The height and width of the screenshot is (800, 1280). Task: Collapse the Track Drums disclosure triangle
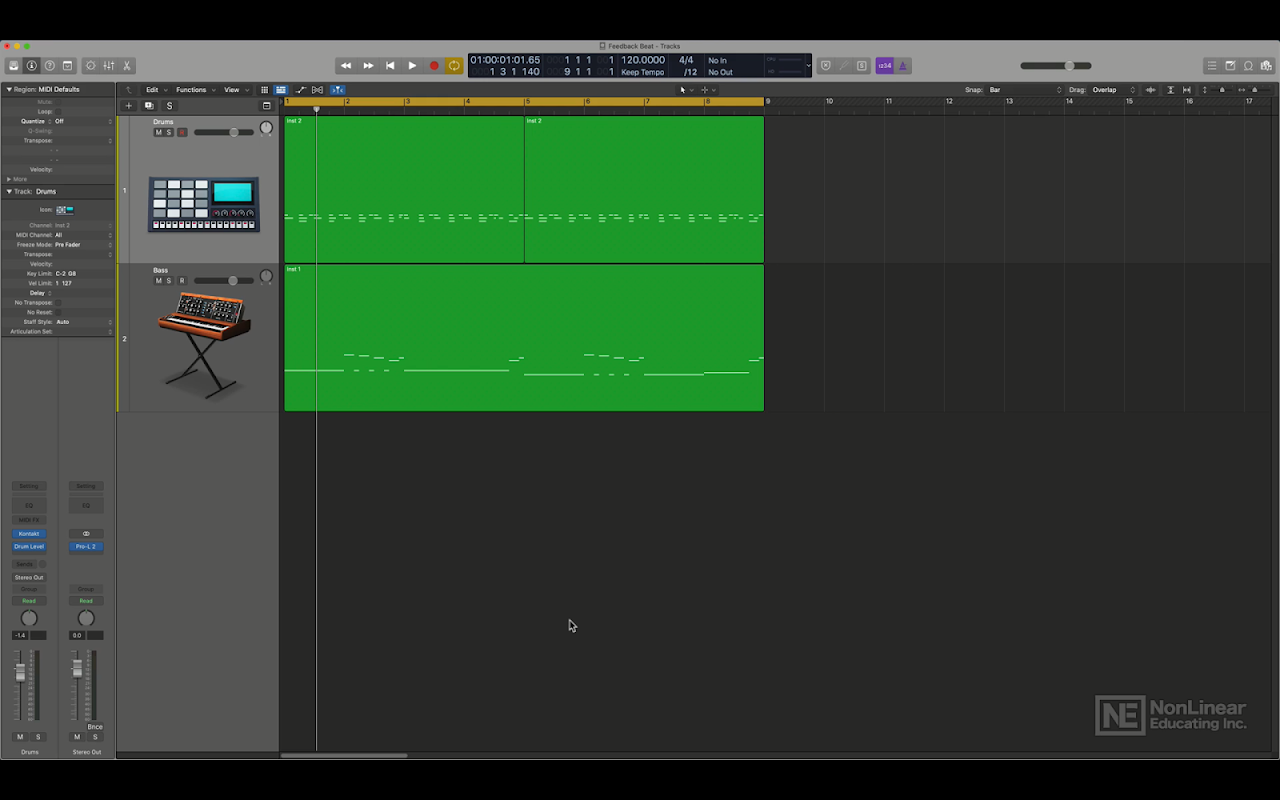click(x=10, y=191)
